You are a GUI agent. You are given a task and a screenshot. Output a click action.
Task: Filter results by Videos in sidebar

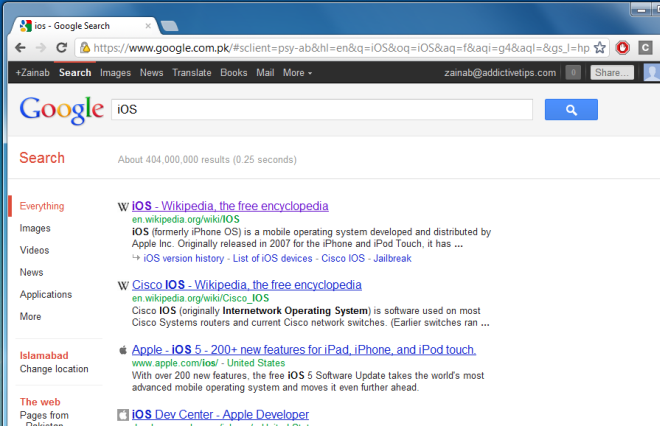coord(34,250)
